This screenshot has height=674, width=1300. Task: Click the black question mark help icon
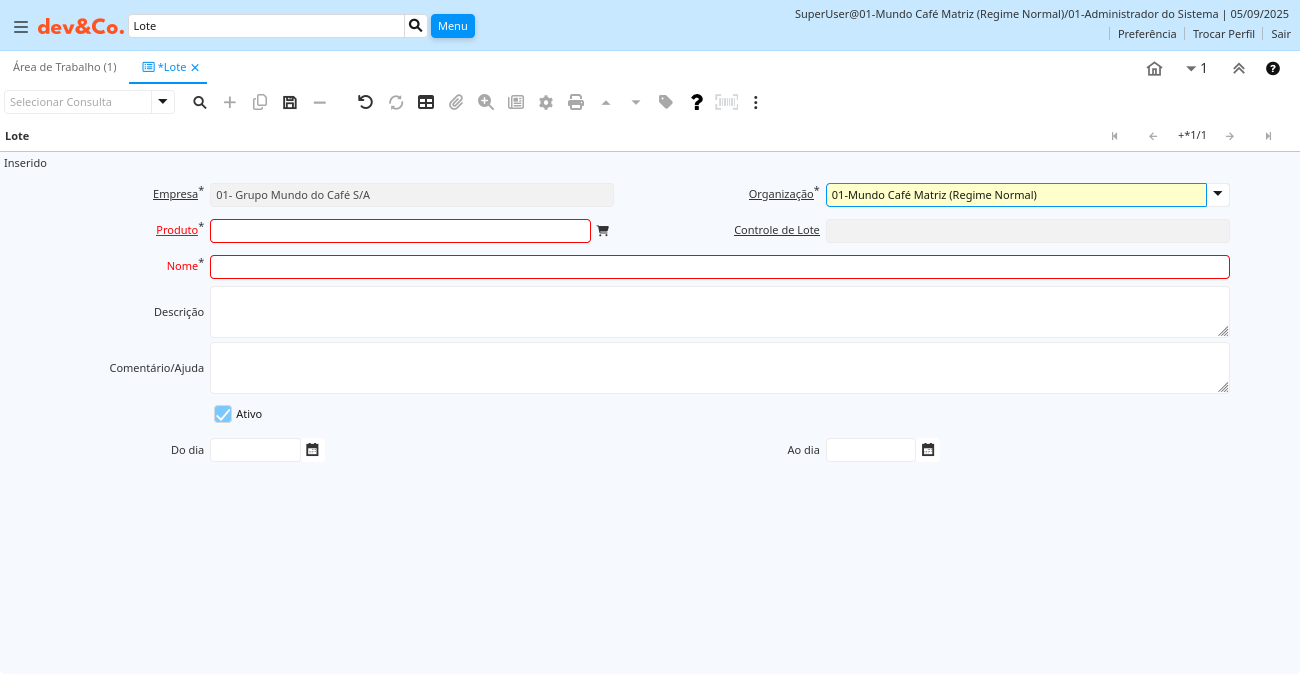pos(697,102)
